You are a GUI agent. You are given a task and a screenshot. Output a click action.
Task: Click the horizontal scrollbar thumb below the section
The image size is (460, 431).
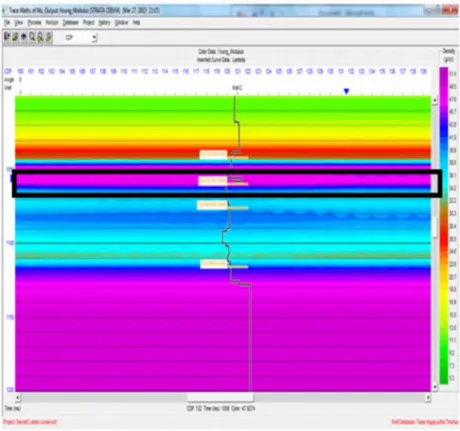click(x=220, y=397)
